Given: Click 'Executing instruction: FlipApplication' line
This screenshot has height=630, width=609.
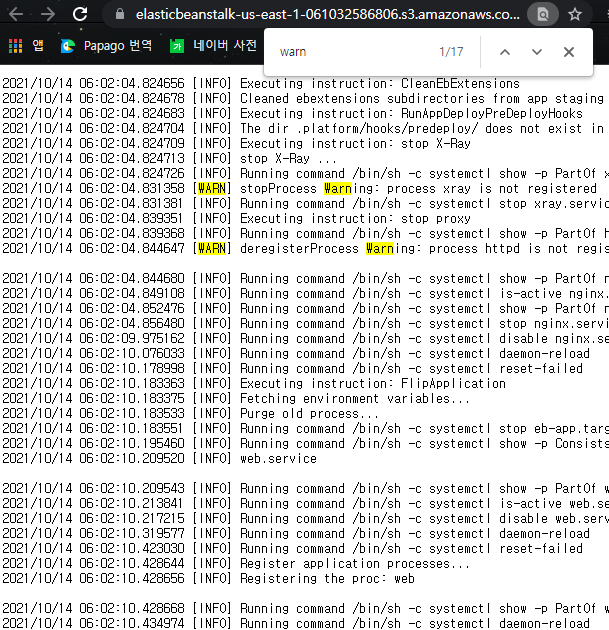Looking at the screenshot, I should pyautogui.click(x=373, y=383).
